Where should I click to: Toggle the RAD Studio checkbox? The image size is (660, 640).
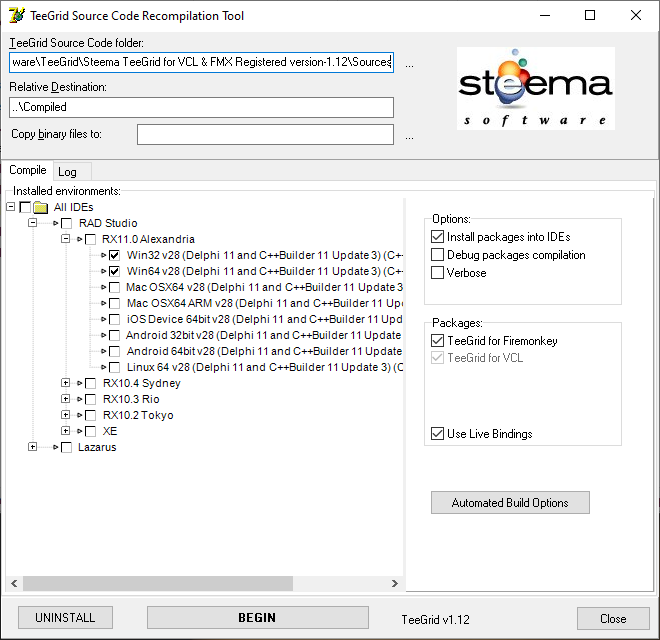pos(67,223)
